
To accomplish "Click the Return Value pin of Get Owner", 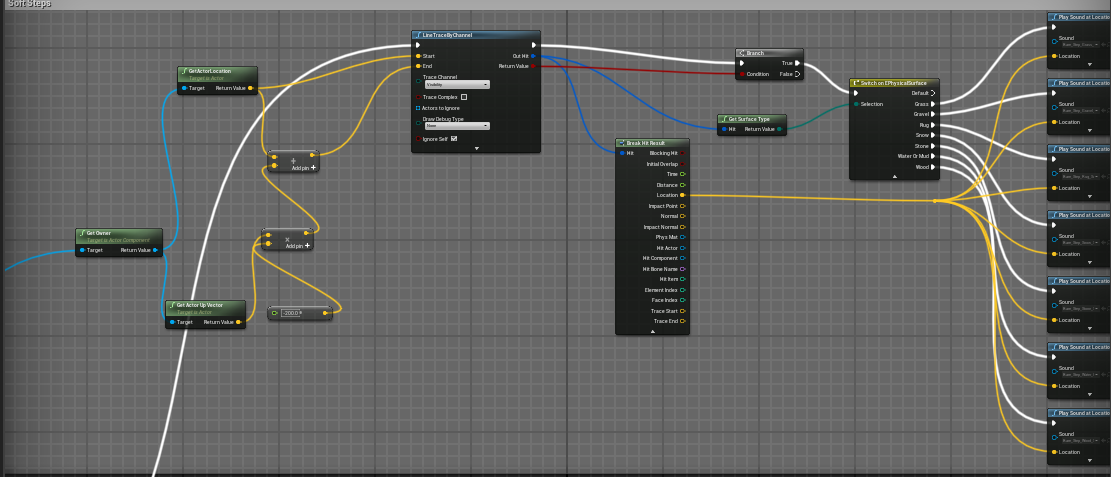I will (x=155, y=250).
